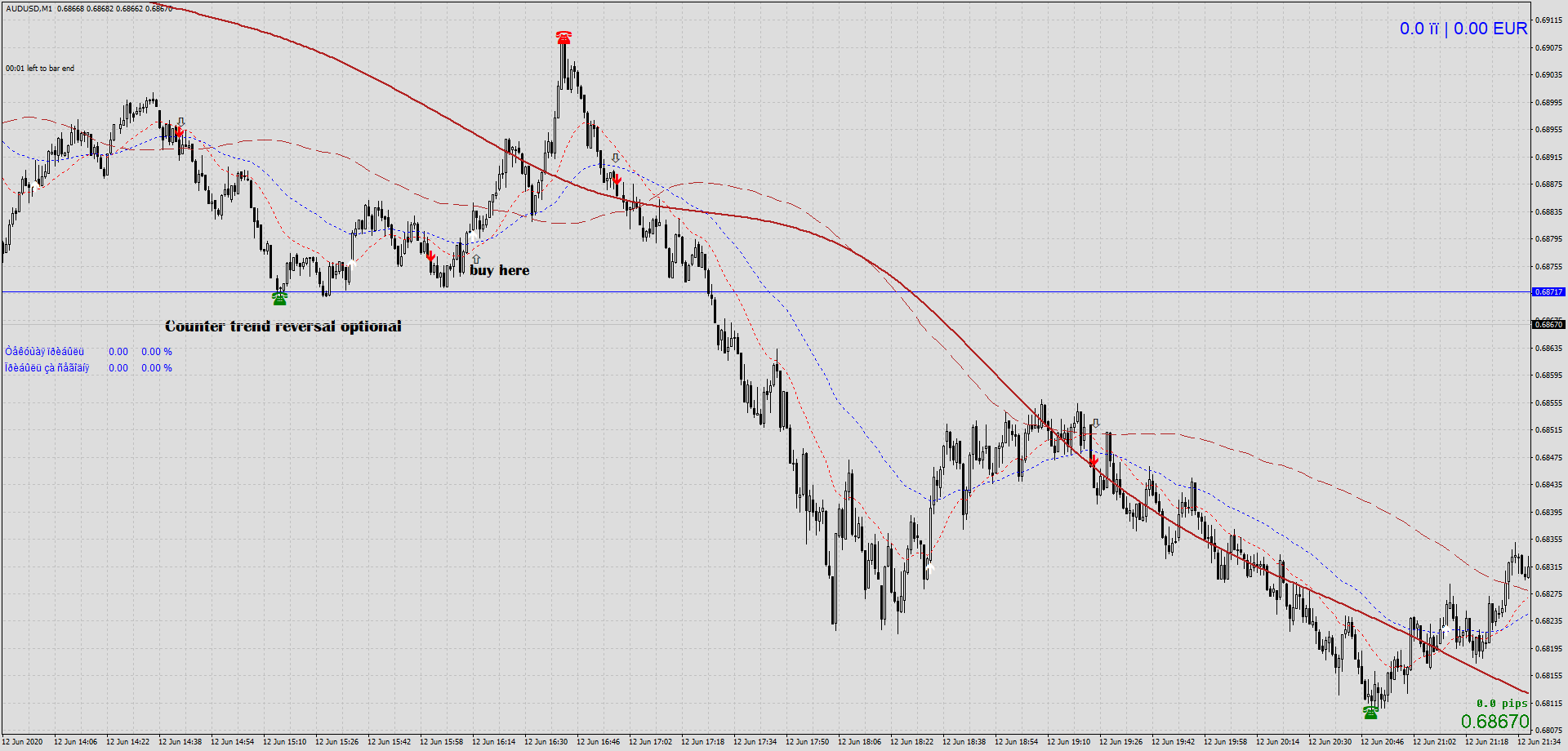Image resolution: width=1568 pixels, height=751 pixels.
Task: Select the hollow up arrow above "buy here"
Action: click(x=476, y=260)
